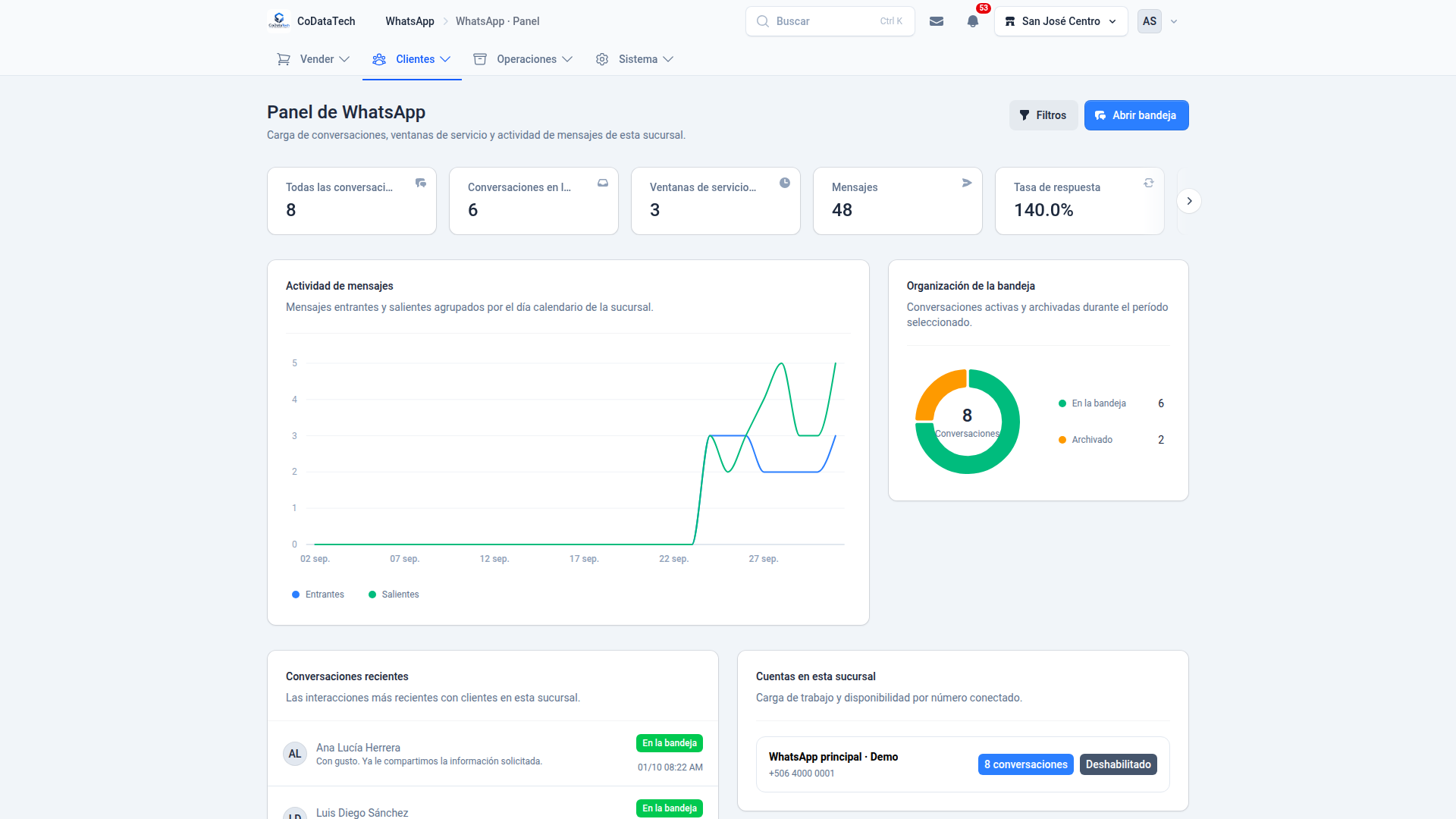Screen dimensions: 1456x819
Task: Focus the Buscar search field
Action: (830, 21)
